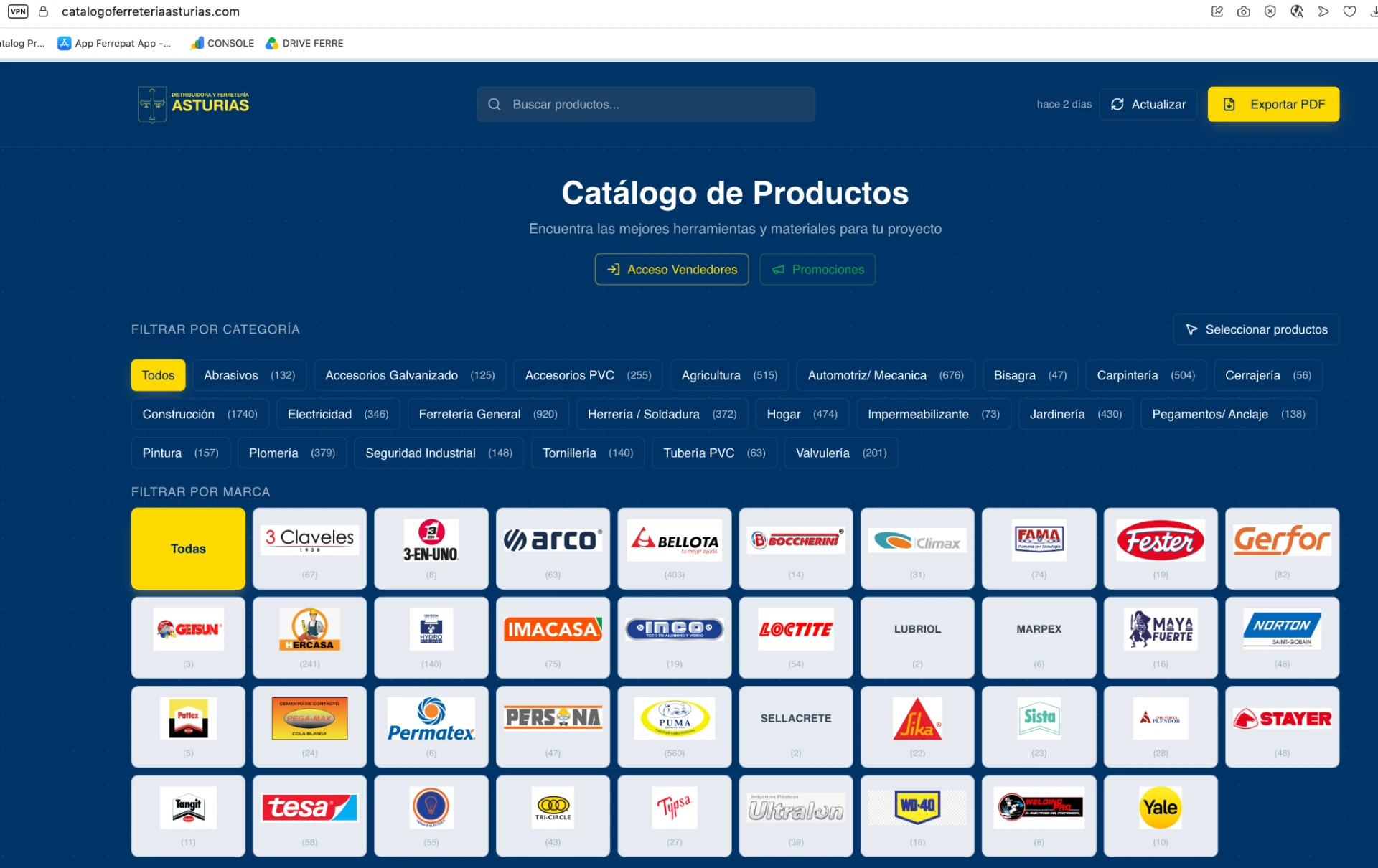This screenshot has height=868, width=1378.
Task: Open Seguridad Industrial category
Action: coord(439,453)
